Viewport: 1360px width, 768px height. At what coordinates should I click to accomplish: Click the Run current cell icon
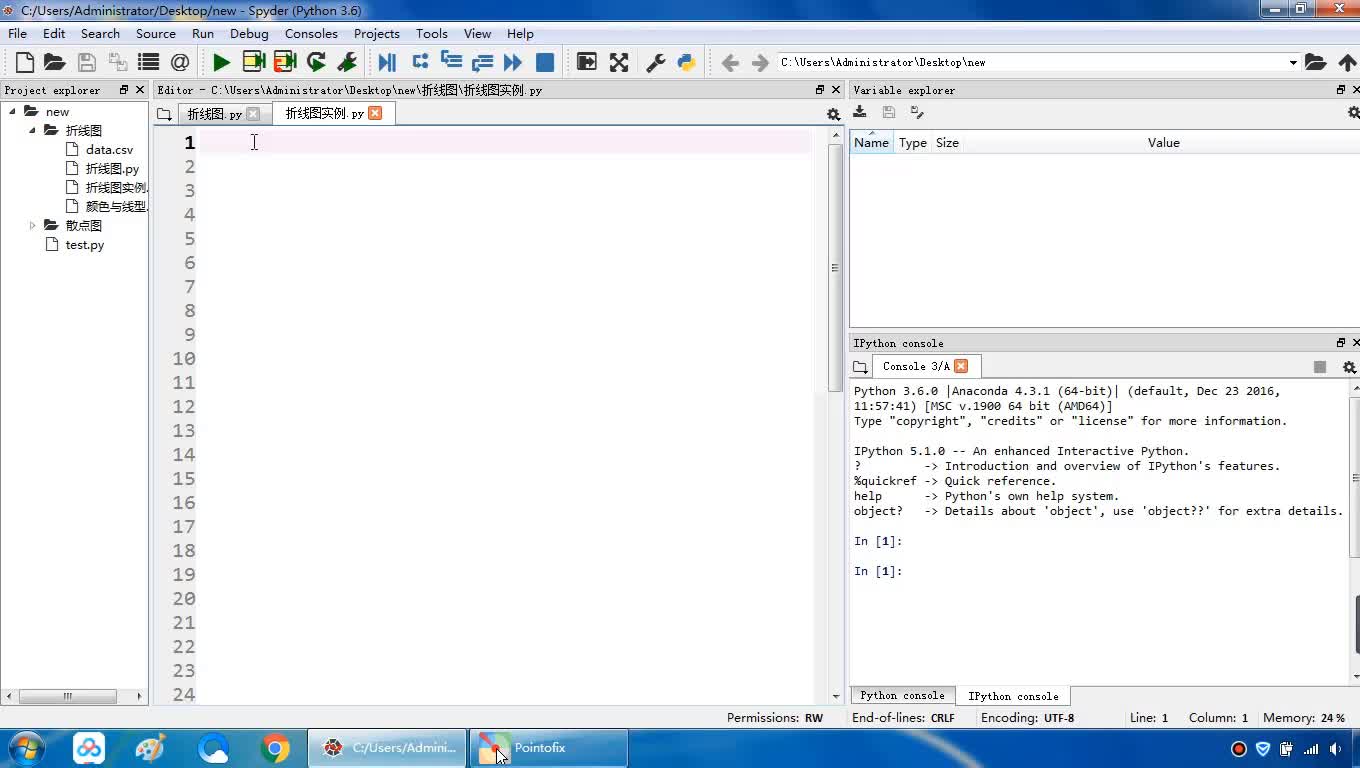click(253, 62)
